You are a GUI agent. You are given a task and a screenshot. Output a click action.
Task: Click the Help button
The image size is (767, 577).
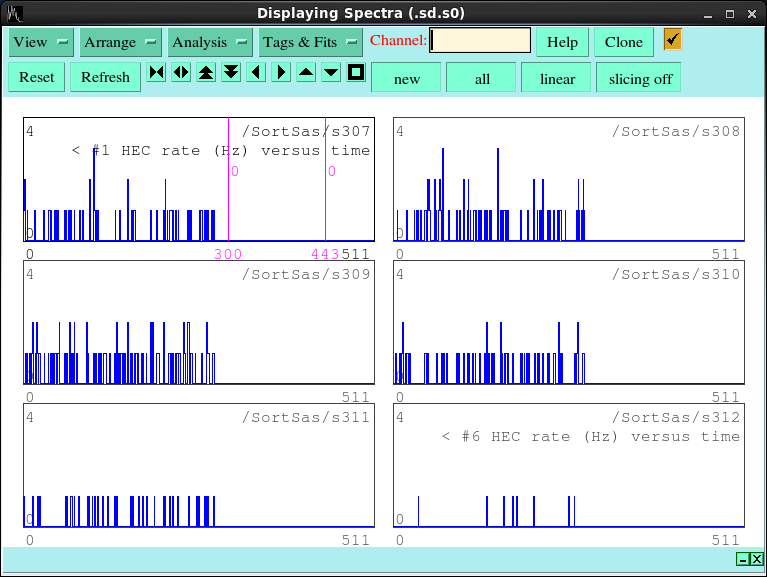(562, 42)
